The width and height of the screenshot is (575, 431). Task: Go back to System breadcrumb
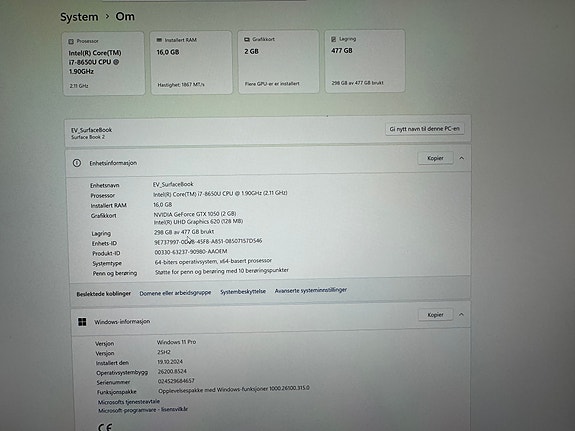(79, 17)
